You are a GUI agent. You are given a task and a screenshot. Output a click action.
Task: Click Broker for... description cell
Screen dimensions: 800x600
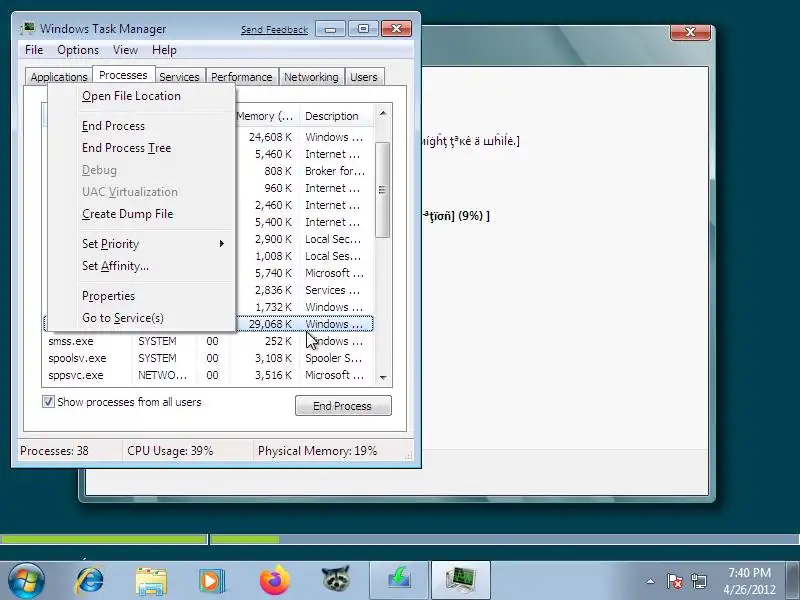335,171
